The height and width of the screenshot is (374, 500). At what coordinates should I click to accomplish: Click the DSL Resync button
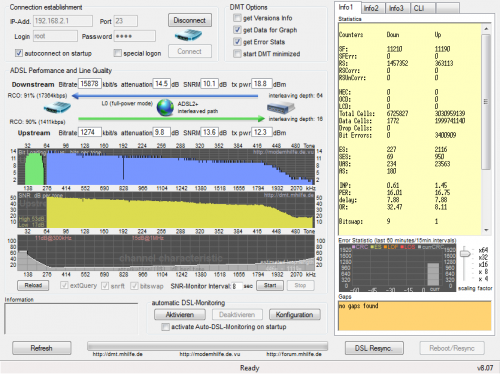click(x=374, y=348)
